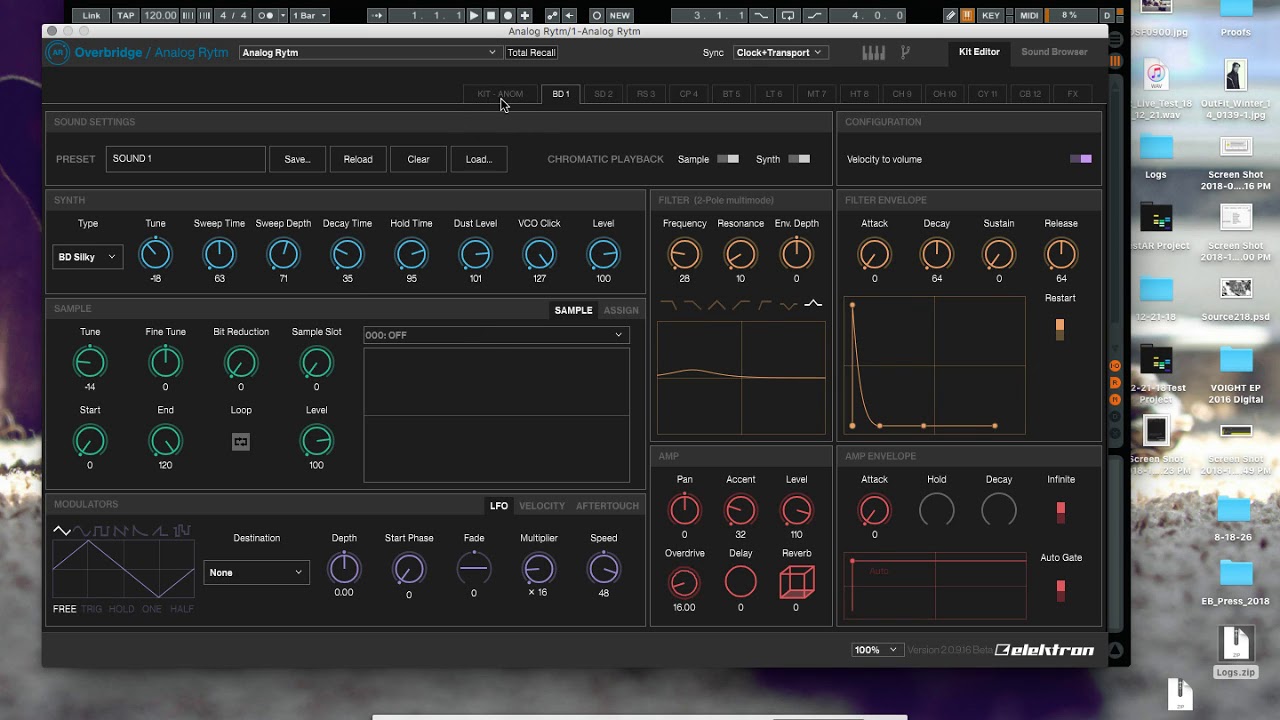Toggle Chromatic Playback Sample switch
The image size is (1280, 720).
click(728, 159)
